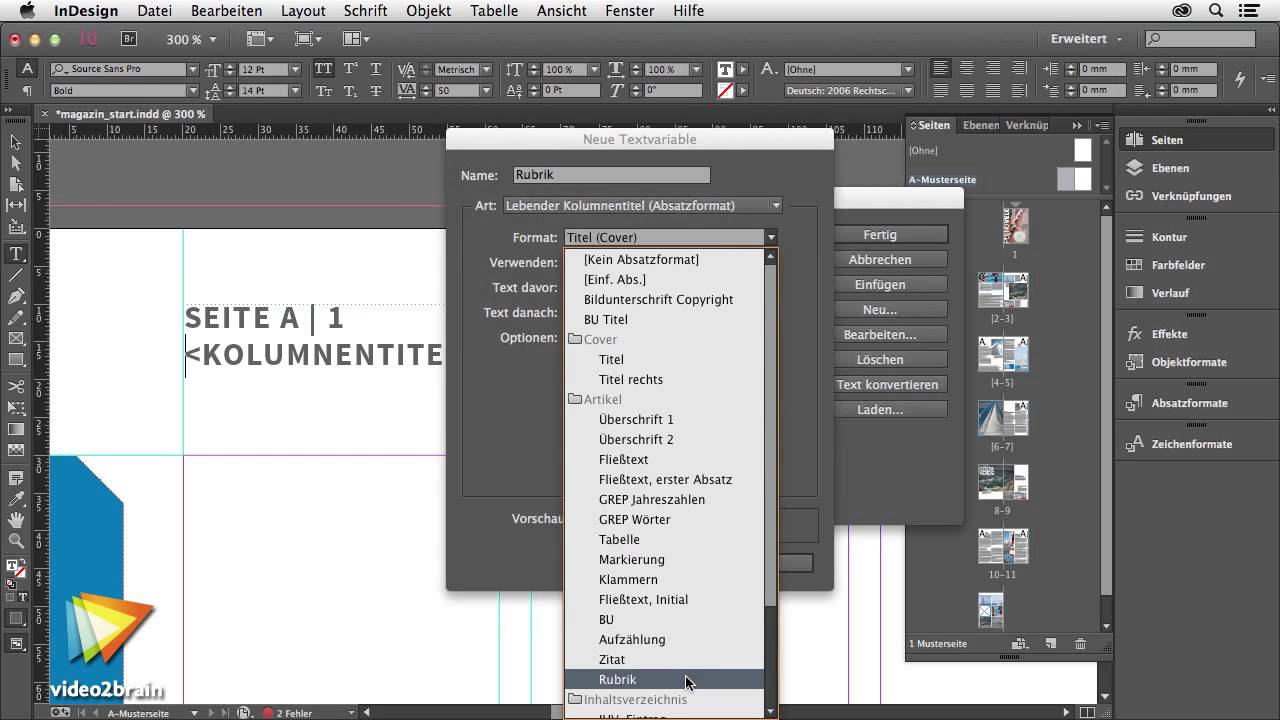
Task: Open the Art dropdown for variable type
Action: (x=643, y=206)
